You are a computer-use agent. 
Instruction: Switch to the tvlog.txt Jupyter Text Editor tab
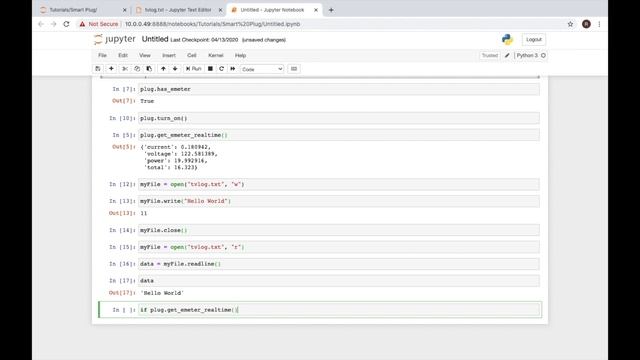point(178,10)
